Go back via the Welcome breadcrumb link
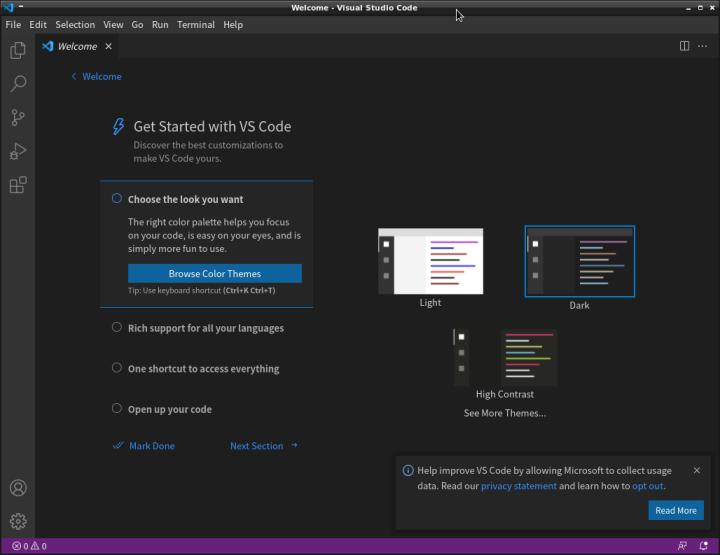 point(97,77)
